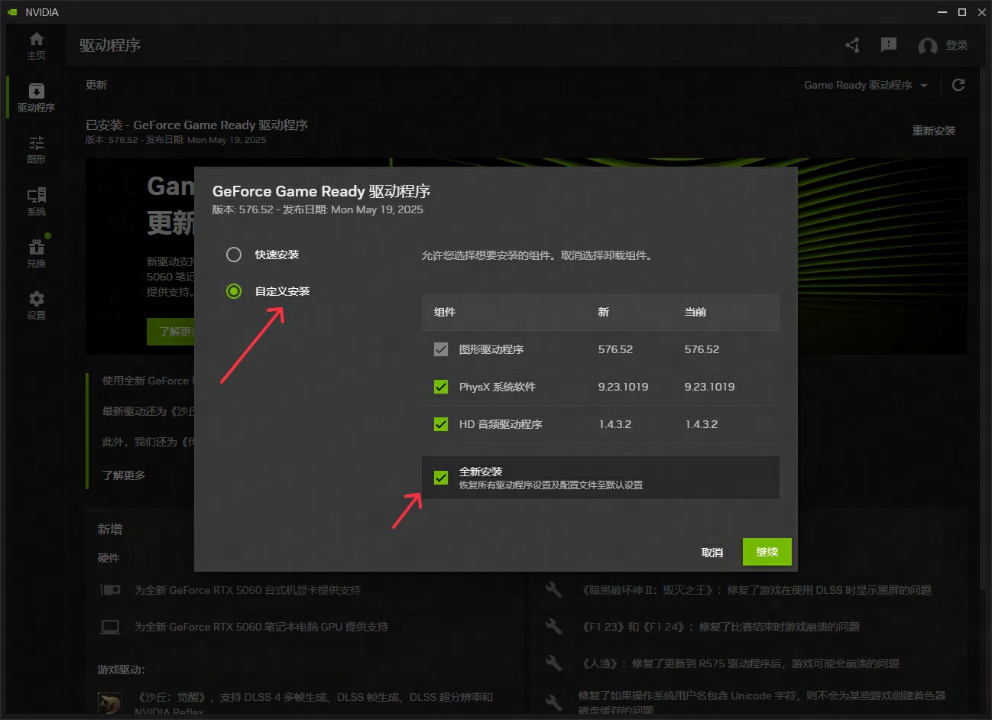Select 自定义安装 custom install radio
The height and width of the screenshot is (720, 992).
tap(233, 291)
